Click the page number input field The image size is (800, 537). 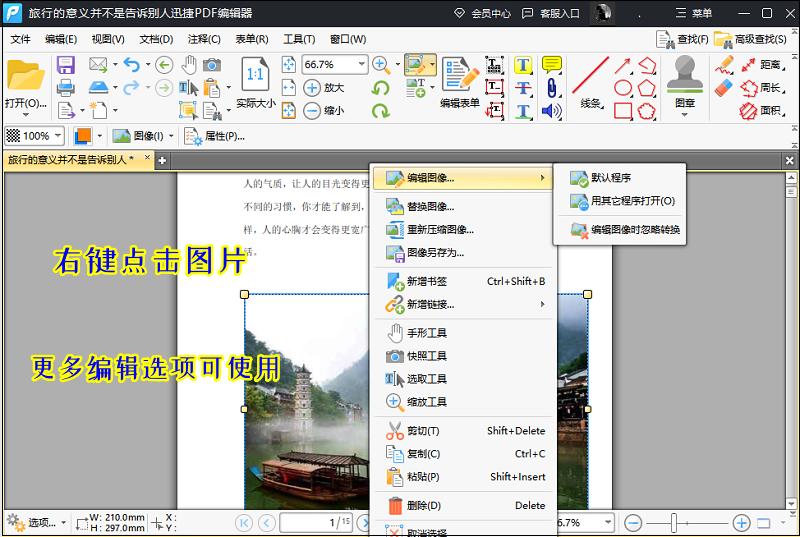click(316, 523)
